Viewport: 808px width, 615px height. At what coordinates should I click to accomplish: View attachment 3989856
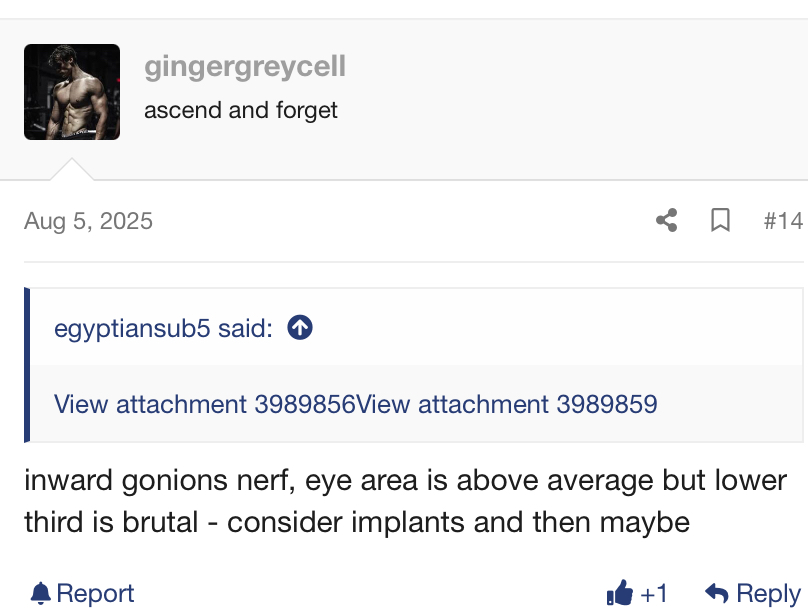click(x=205, y=404)
